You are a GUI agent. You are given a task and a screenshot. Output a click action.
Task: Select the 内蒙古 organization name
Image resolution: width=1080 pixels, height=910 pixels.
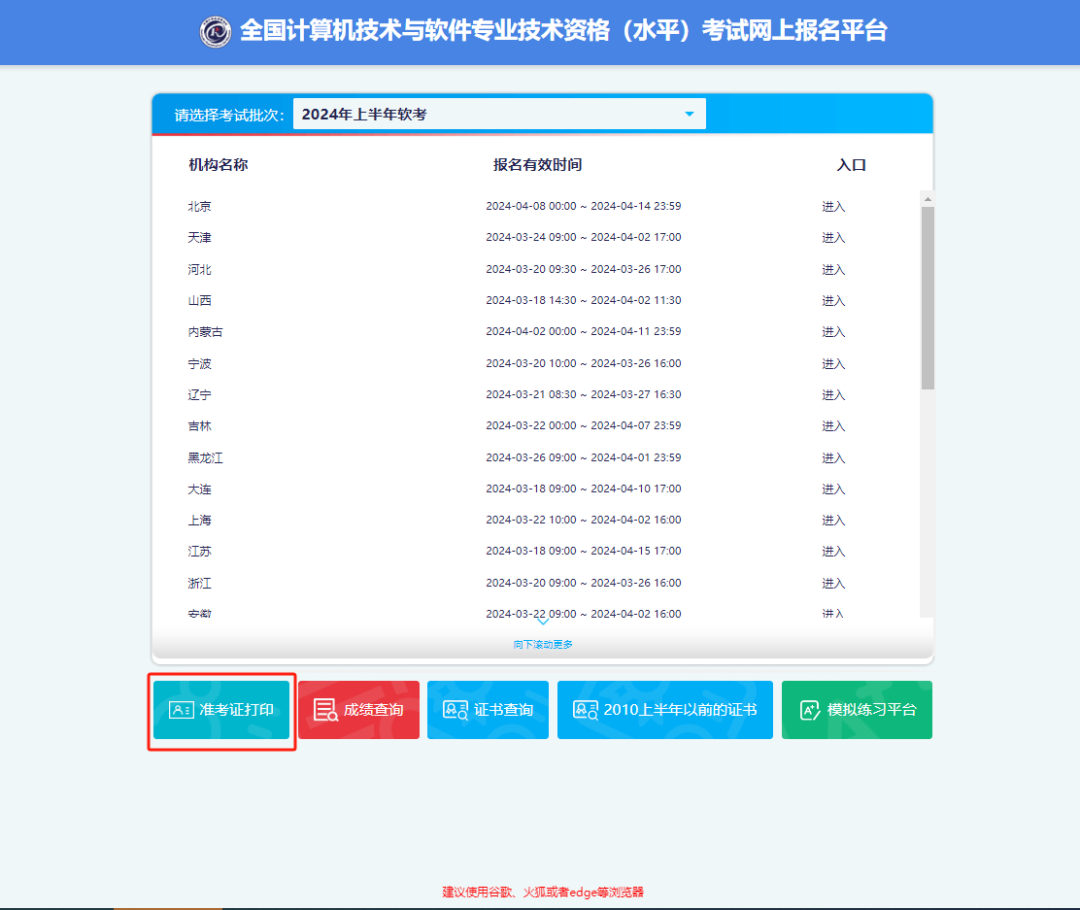(x=205, y=332)
